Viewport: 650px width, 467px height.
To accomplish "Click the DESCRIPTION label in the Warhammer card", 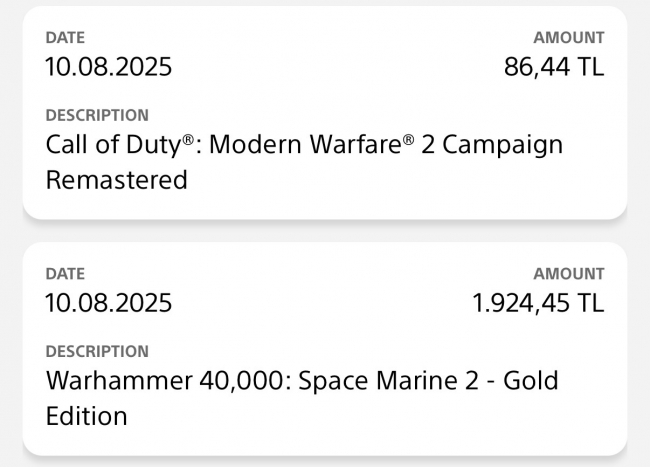I will [97, 352].
